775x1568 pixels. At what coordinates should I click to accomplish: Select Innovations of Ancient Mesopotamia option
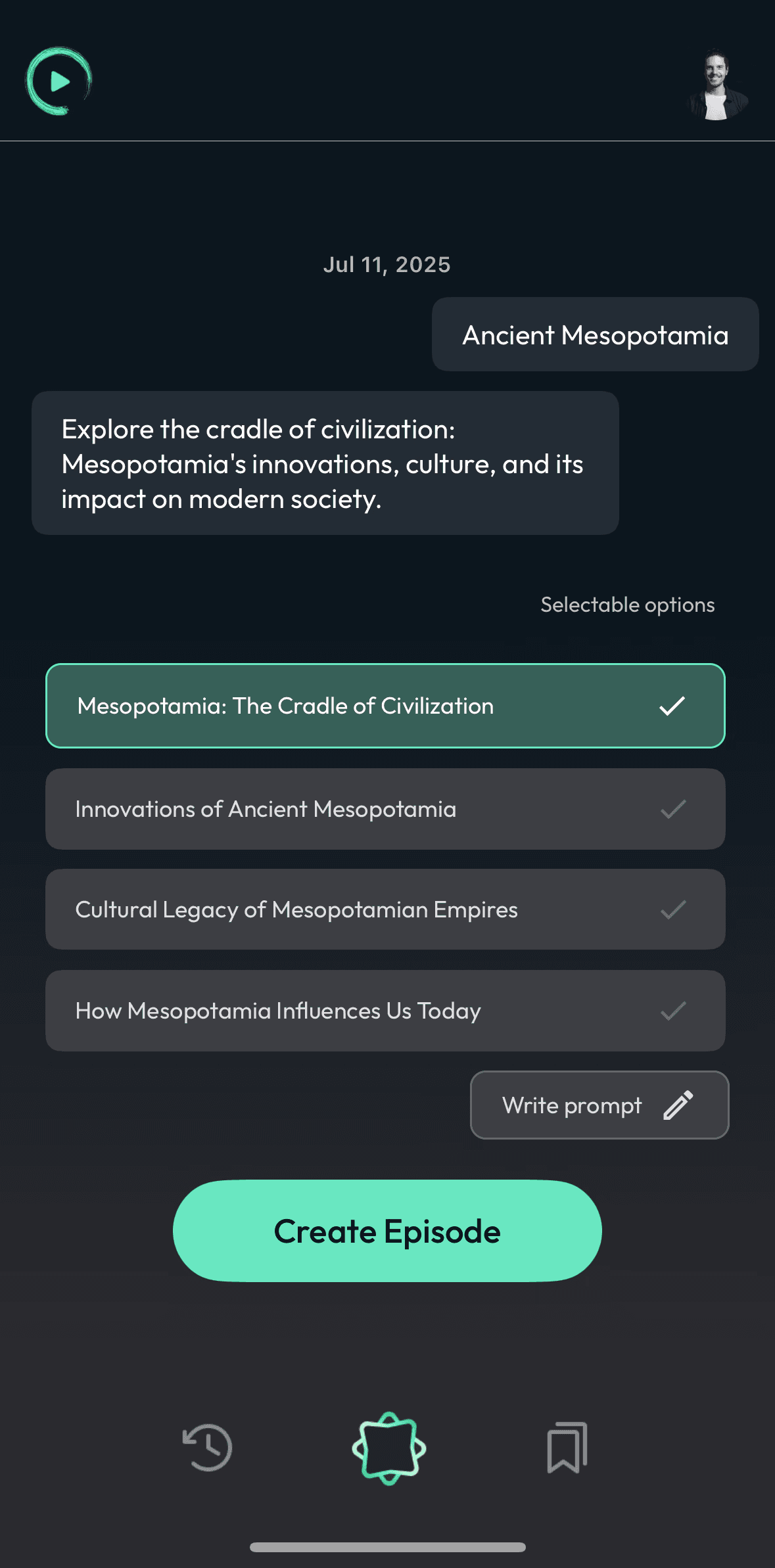coord(385,809)
